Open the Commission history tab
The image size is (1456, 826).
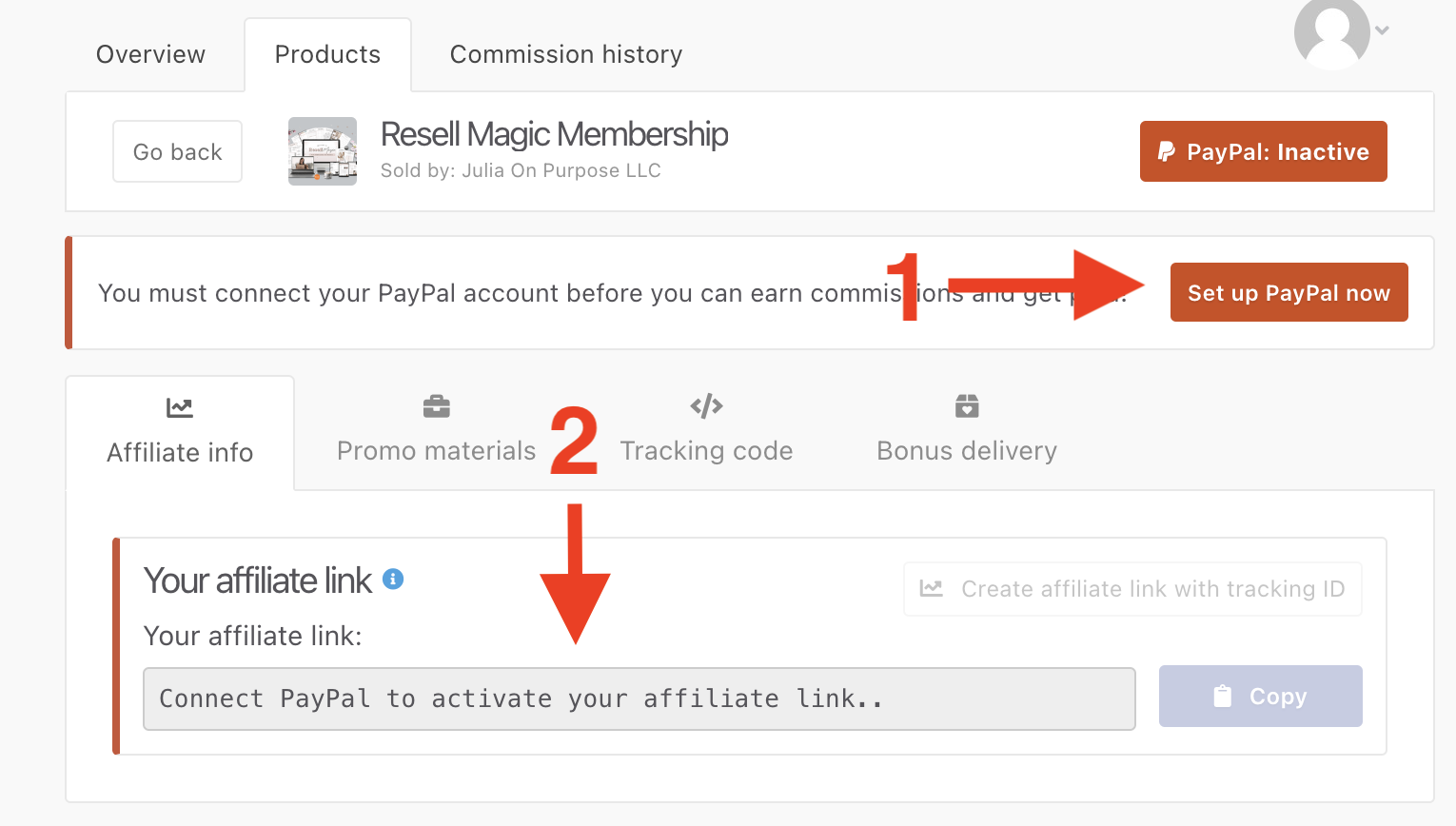point(566,54)
